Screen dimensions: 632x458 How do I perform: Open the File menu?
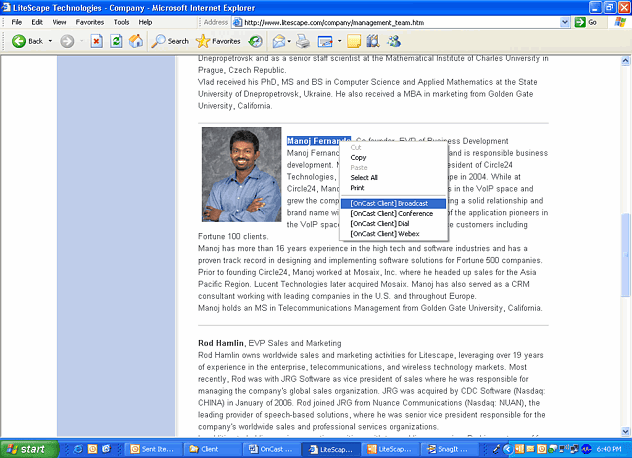[17, 22]
